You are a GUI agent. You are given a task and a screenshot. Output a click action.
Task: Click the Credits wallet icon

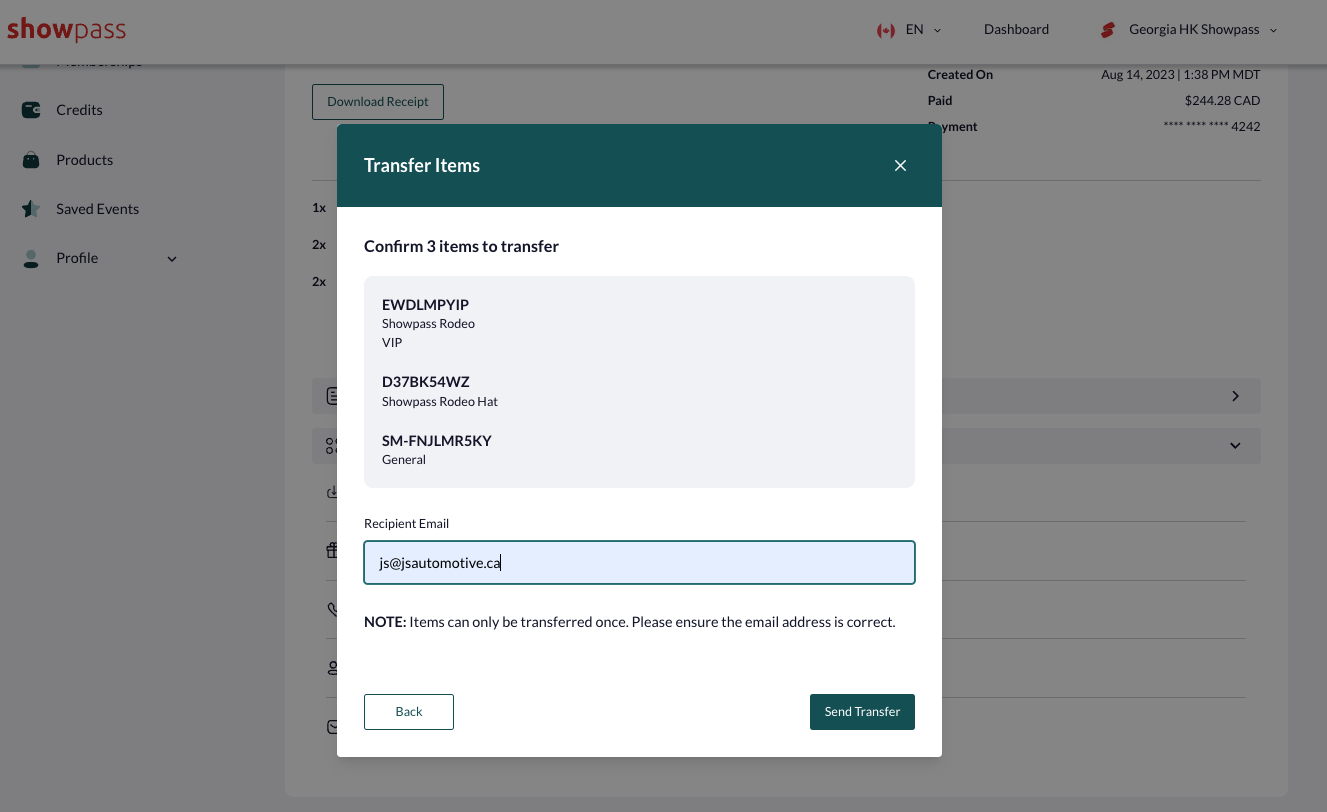[x=31, y=110]
